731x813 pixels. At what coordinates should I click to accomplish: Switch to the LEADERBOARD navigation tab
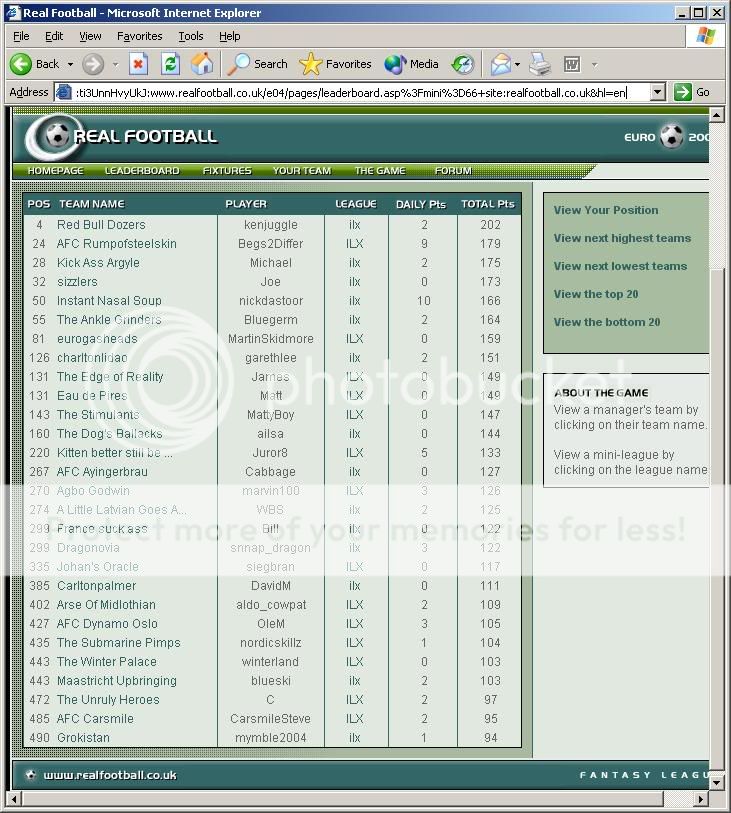coord(142,171)
